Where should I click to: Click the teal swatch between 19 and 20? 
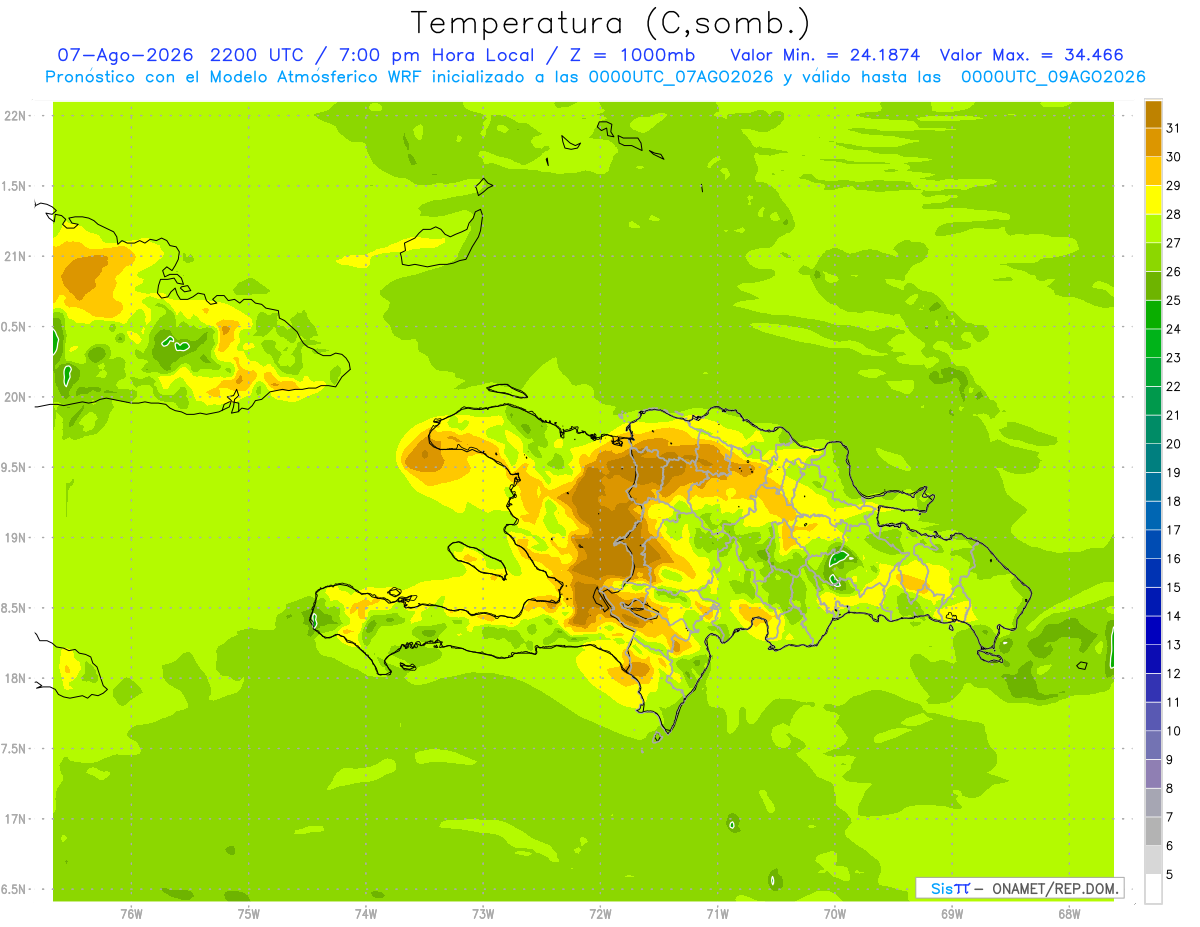(1153, 458)
